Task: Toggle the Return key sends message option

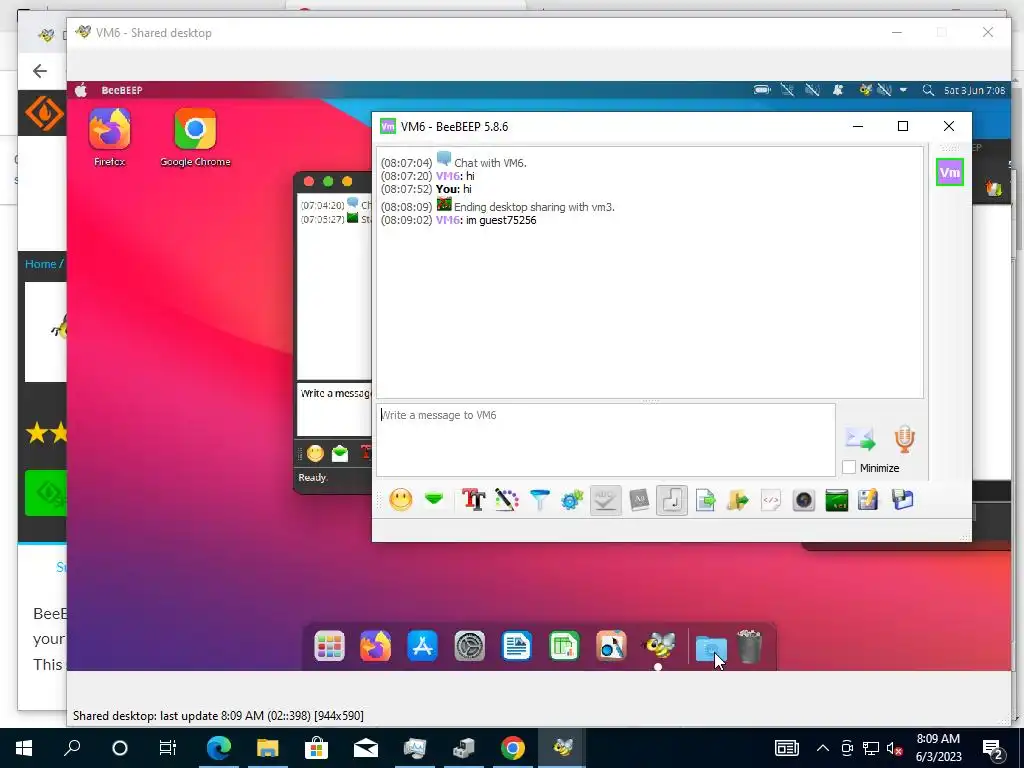Action: pos(672,500)
